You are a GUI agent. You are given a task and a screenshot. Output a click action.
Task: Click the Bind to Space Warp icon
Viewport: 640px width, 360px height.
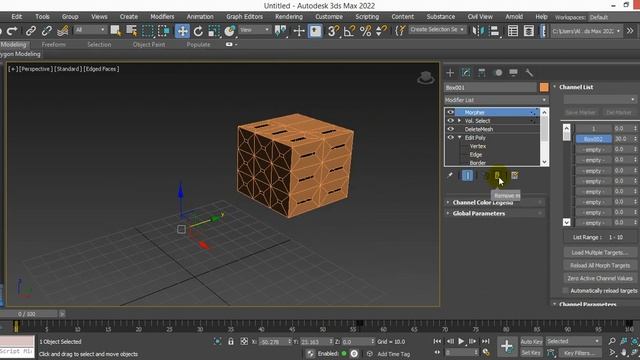(x=62, y=31)
